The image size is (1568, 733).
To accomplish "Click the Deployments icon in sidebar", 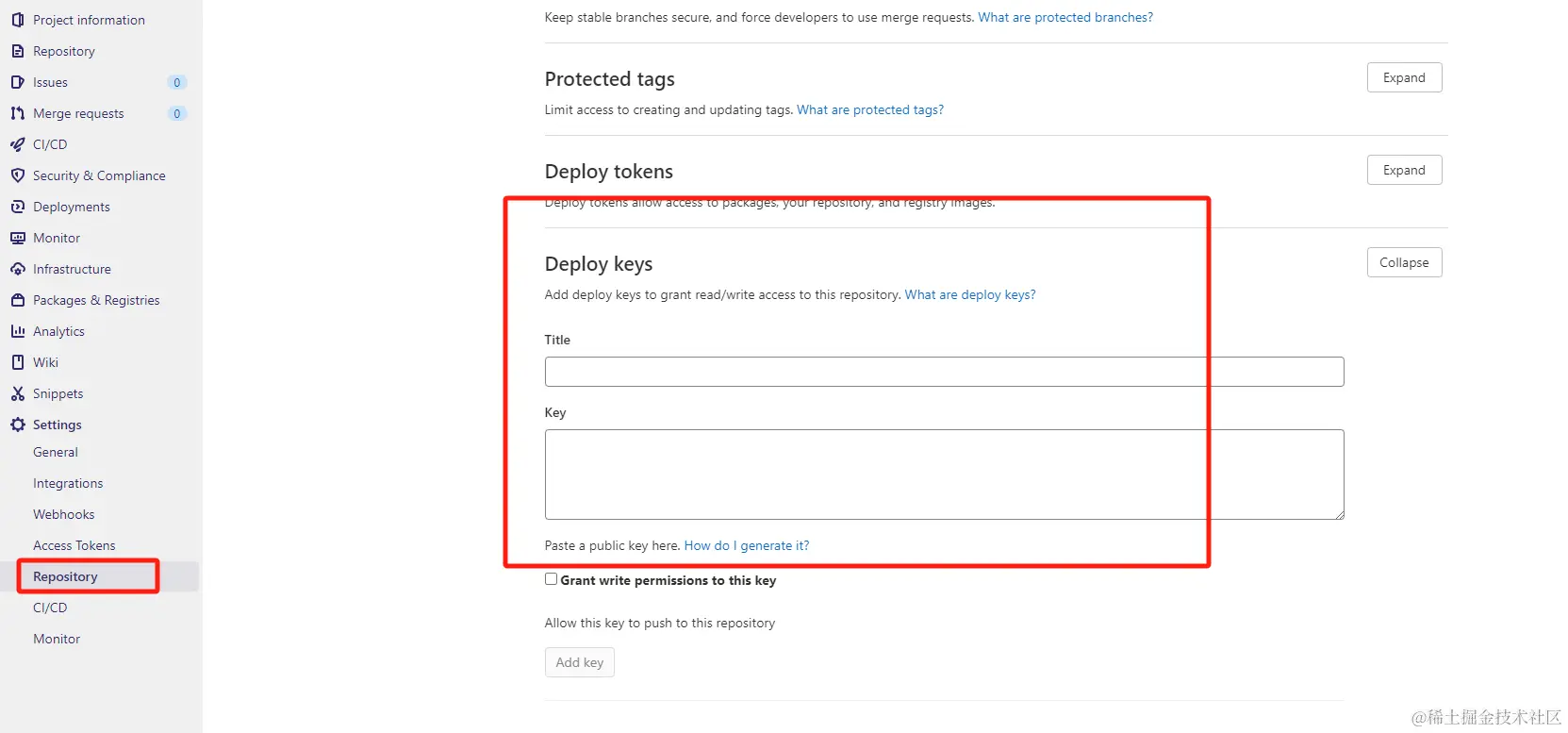I will [17, 207].
